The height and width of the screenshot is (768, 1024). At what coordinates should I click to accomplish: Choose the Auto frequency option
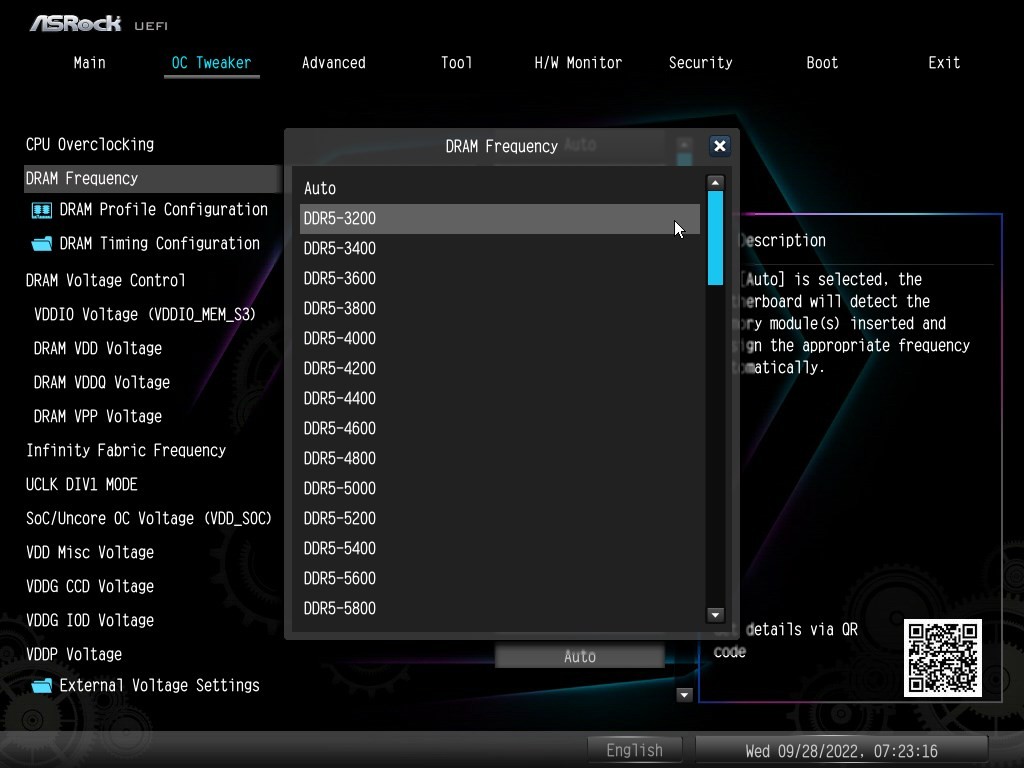coord(499,188)
